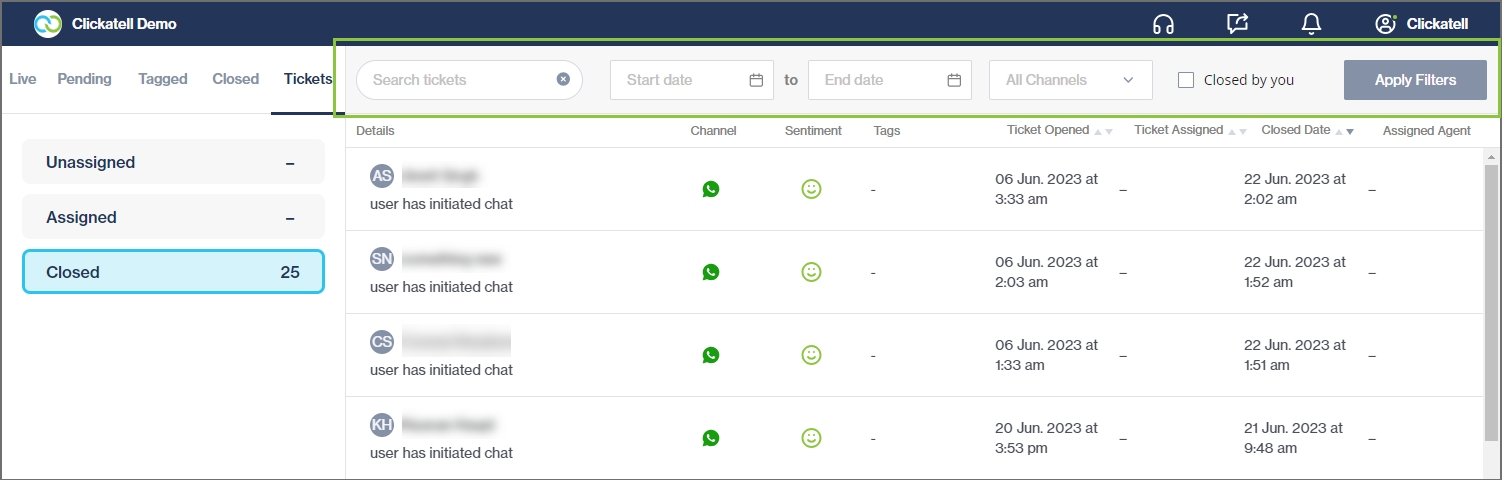
Task: Open the chat transfer icon in header
Action: [x=1237, y=24]
